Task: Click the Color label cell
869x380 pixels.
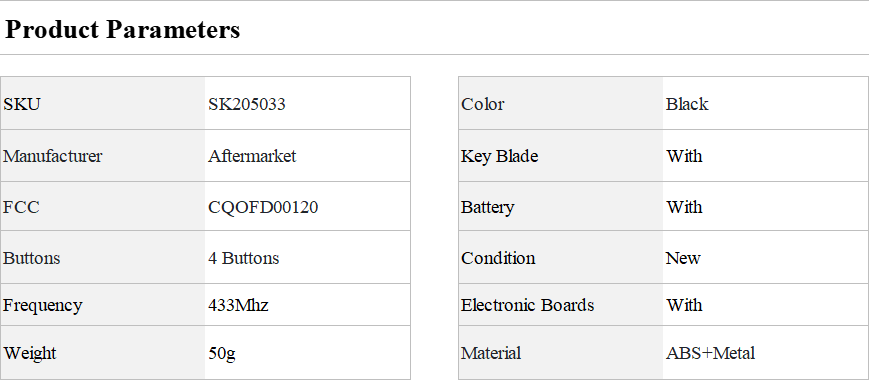Action: [x=561, y=104]
